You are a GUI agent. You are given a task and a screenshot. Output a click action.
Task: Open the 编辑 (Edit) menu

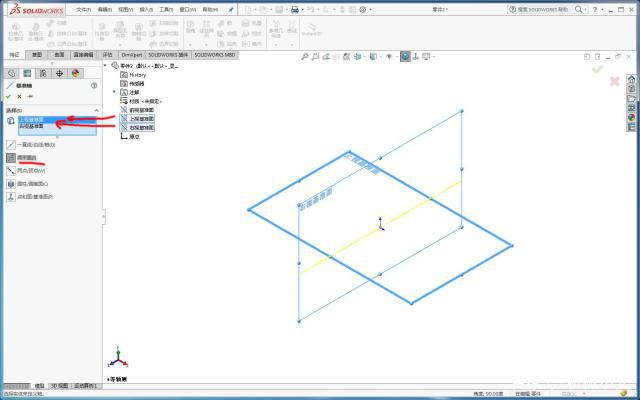point(105,9)
